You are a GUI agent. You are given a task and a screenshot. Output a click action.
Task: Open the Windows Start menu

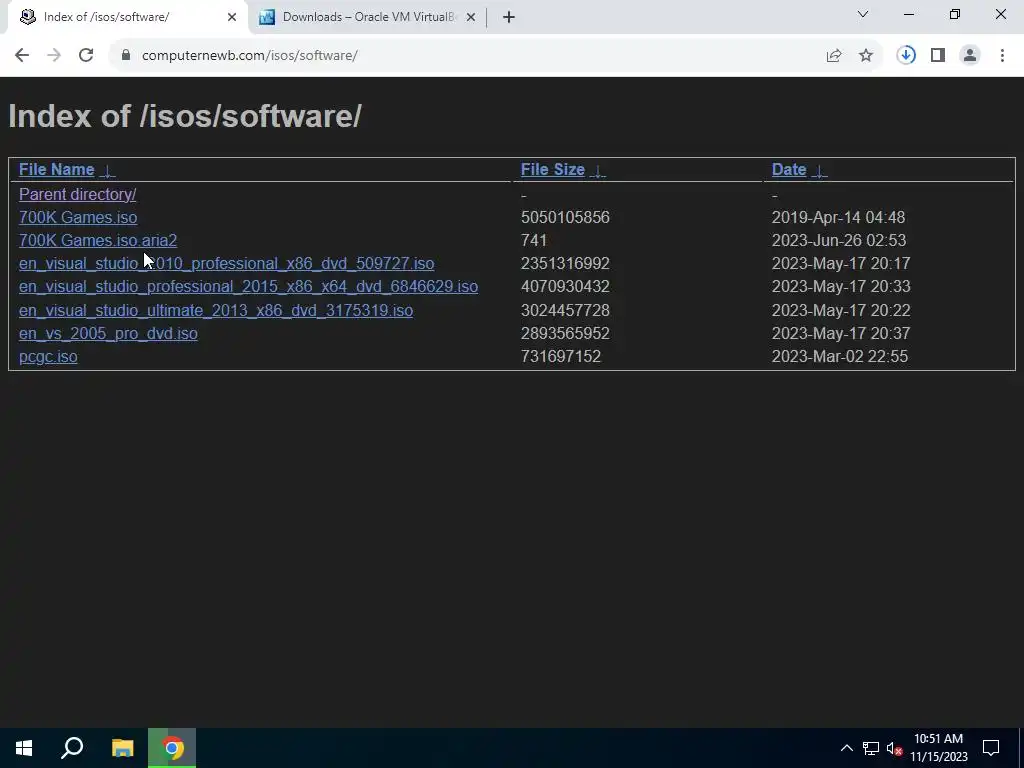[x=24, y=748]
